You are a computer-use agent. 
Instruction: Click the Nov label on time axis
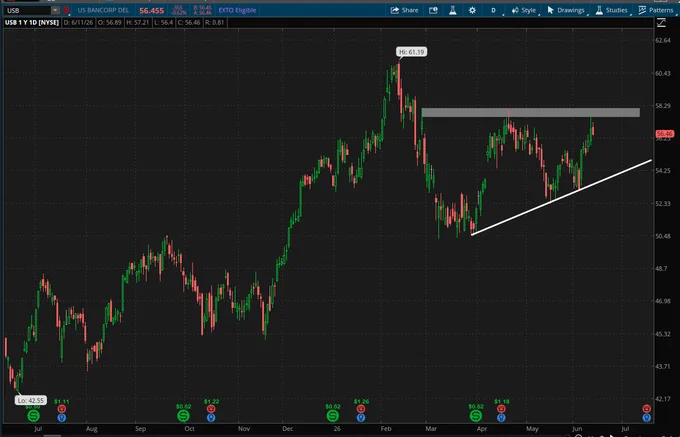(244, 429)
